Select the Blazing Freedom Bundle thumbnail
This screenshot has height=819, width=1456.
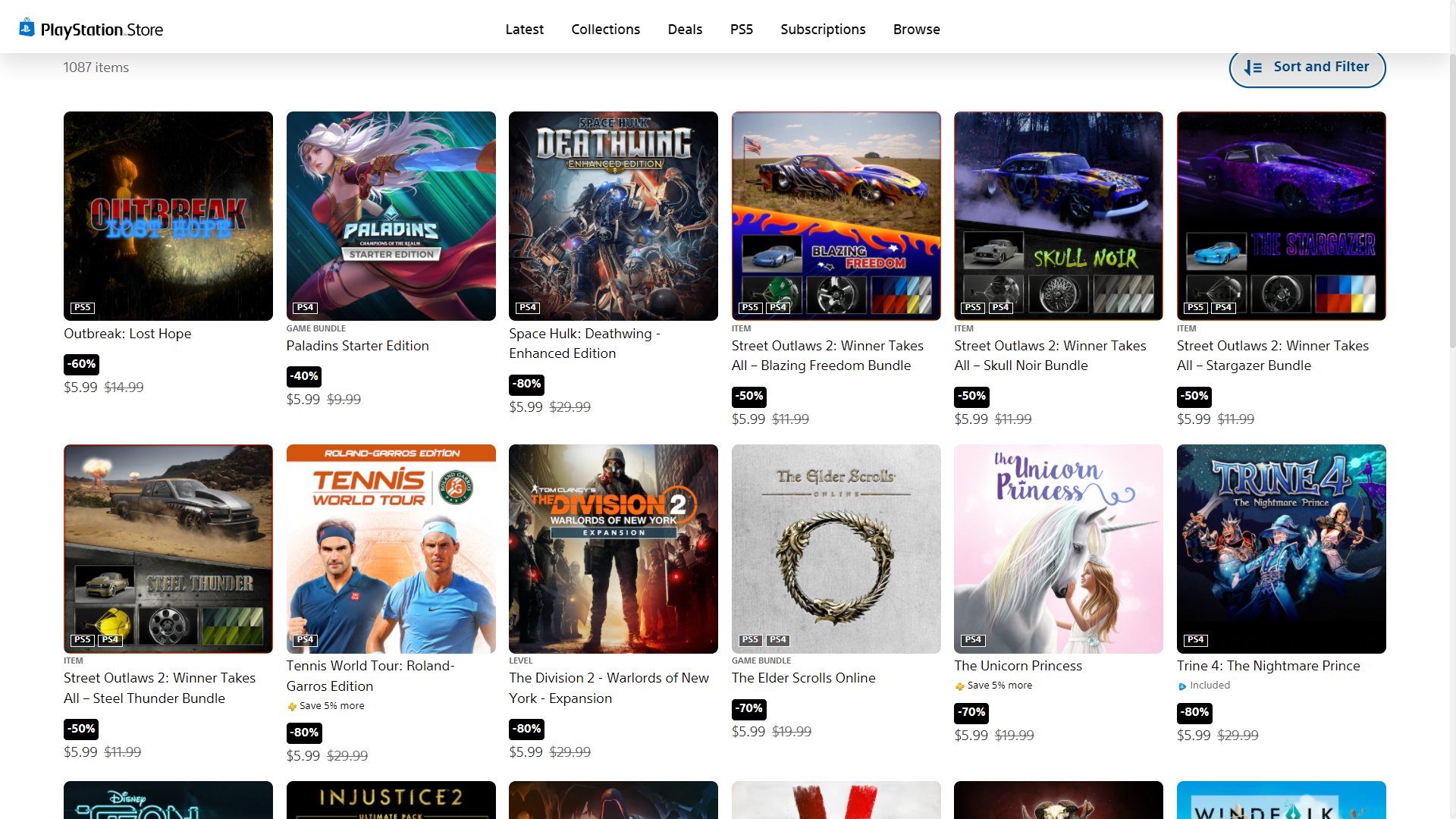coord(836,216)
